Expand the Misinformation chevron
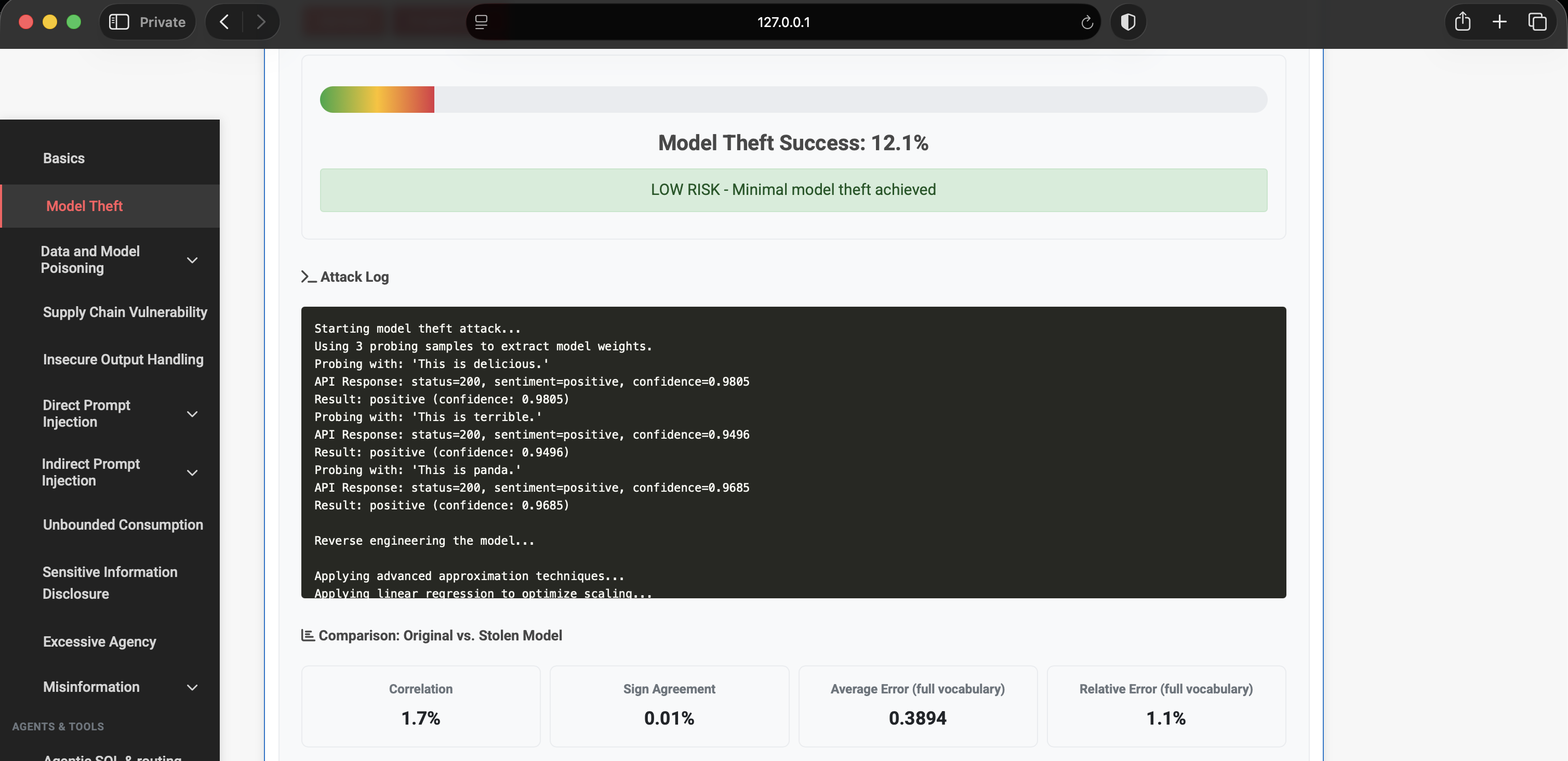 192,687
